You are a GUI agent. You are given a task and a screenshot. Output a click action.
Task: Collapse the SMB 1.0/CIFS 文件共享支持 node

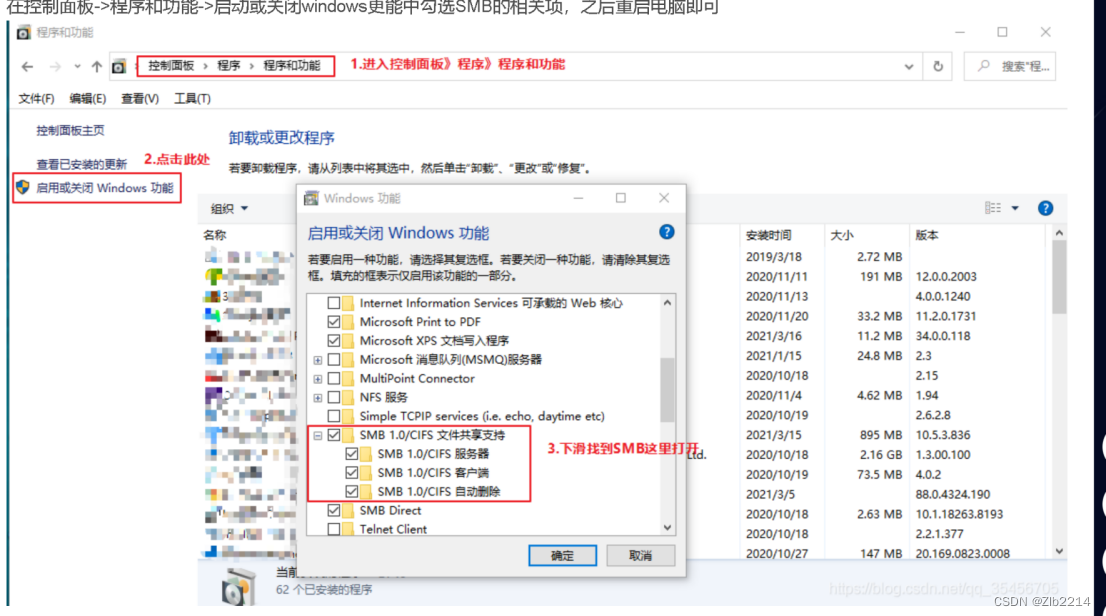point(317,436)
